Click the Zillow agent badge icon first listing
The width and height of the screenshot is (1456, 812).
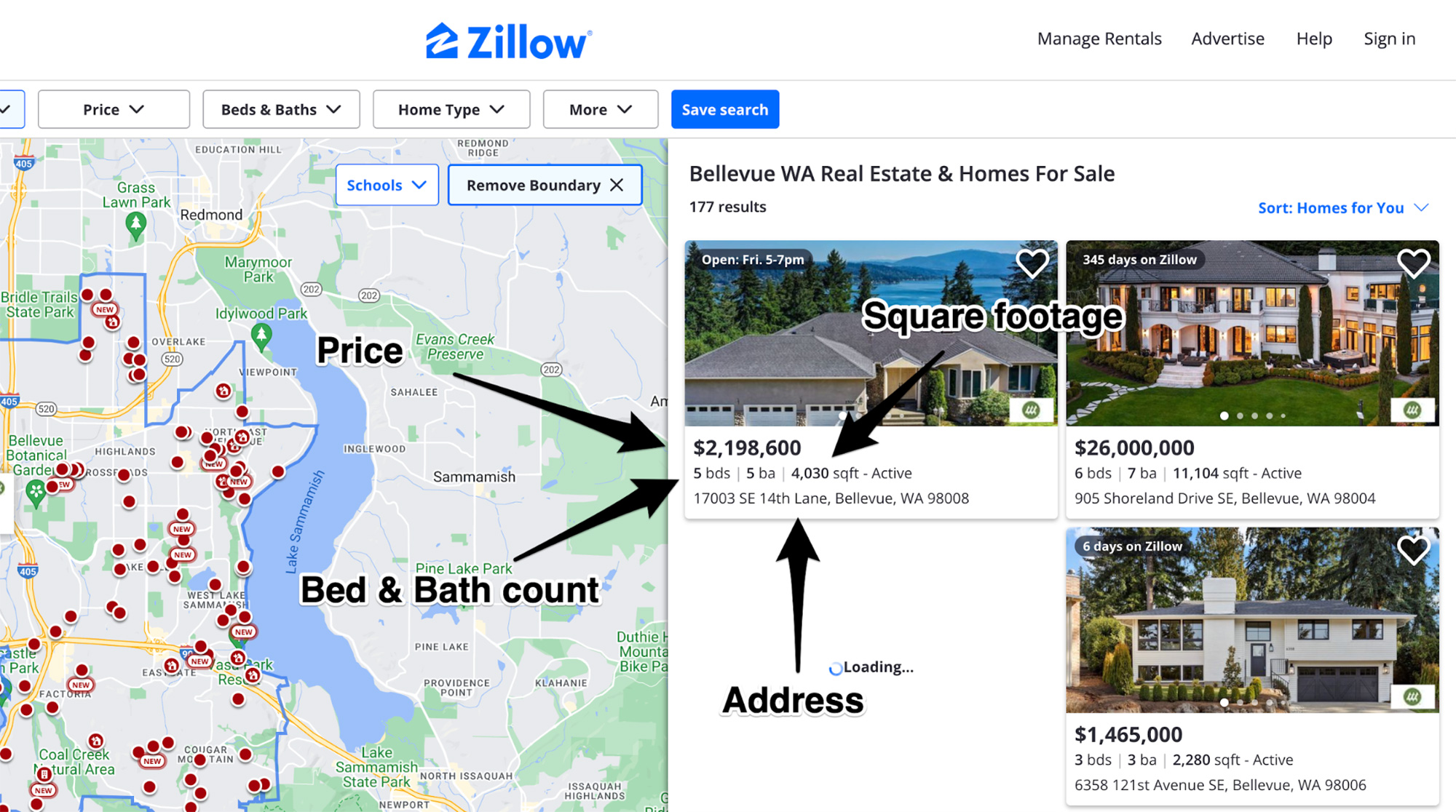tap(1030, 409)
